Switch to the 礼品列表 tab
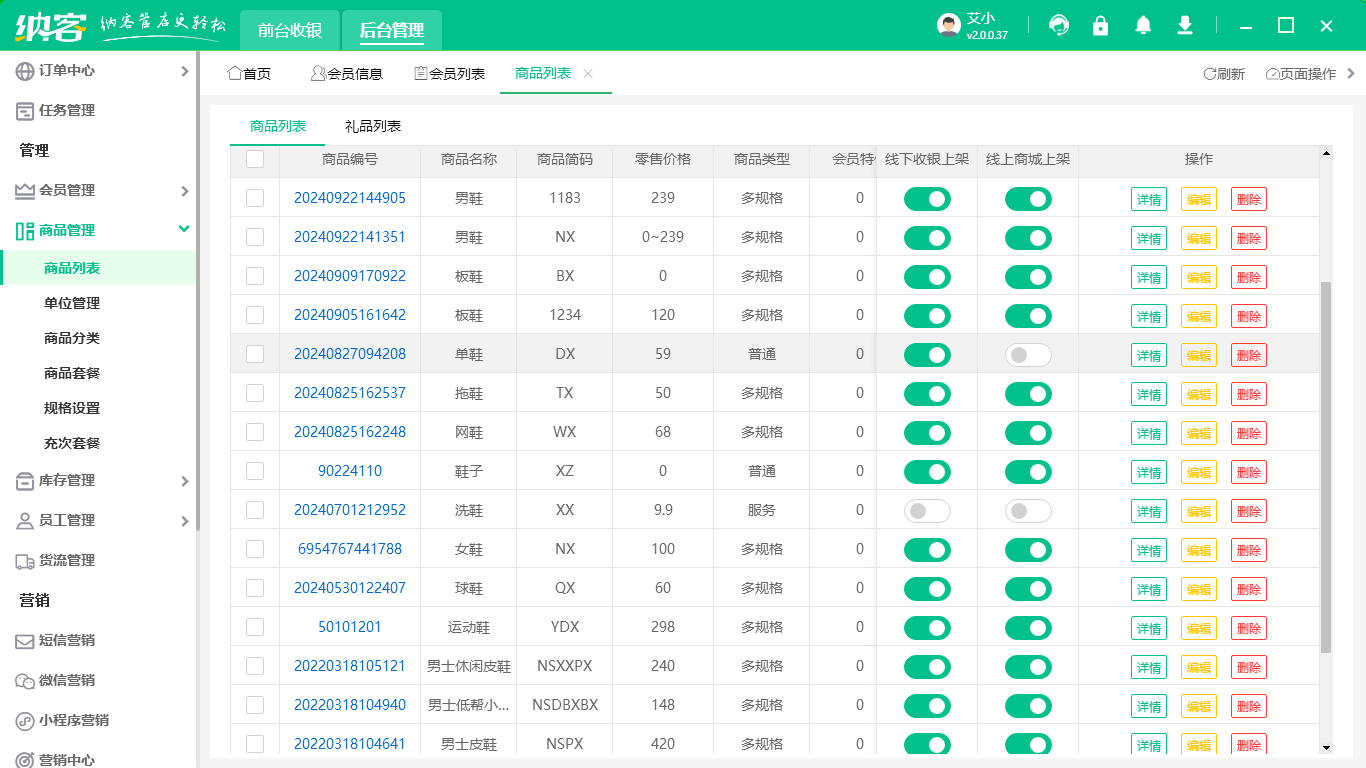 (373, 126)
